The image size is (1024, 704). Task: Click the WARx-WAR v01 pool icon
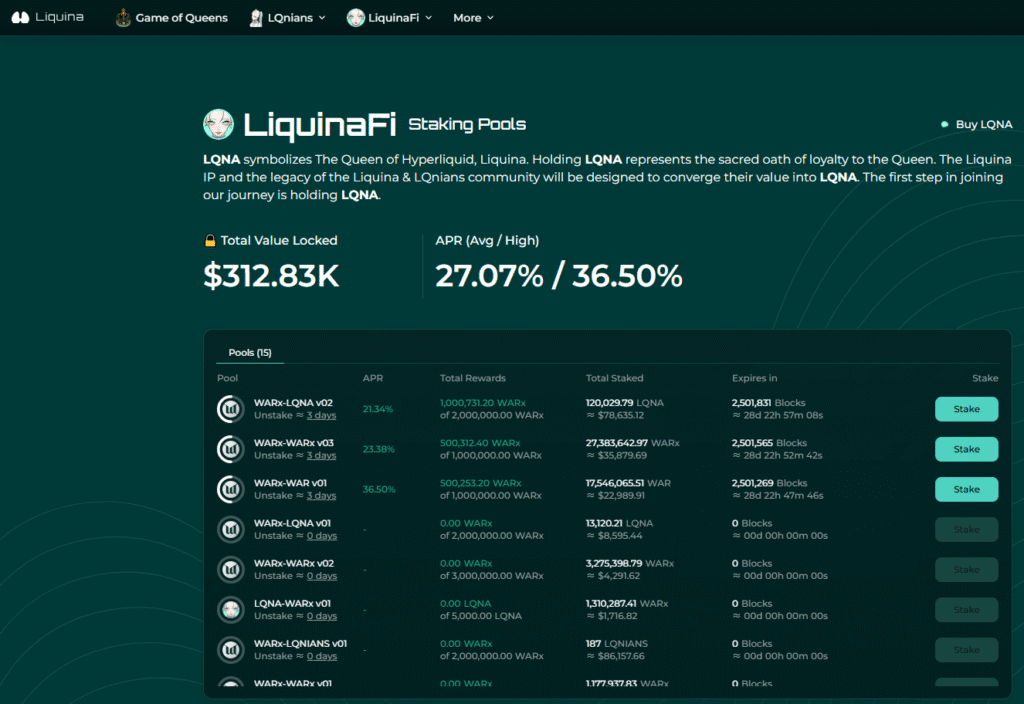click(x=231, y=489)
